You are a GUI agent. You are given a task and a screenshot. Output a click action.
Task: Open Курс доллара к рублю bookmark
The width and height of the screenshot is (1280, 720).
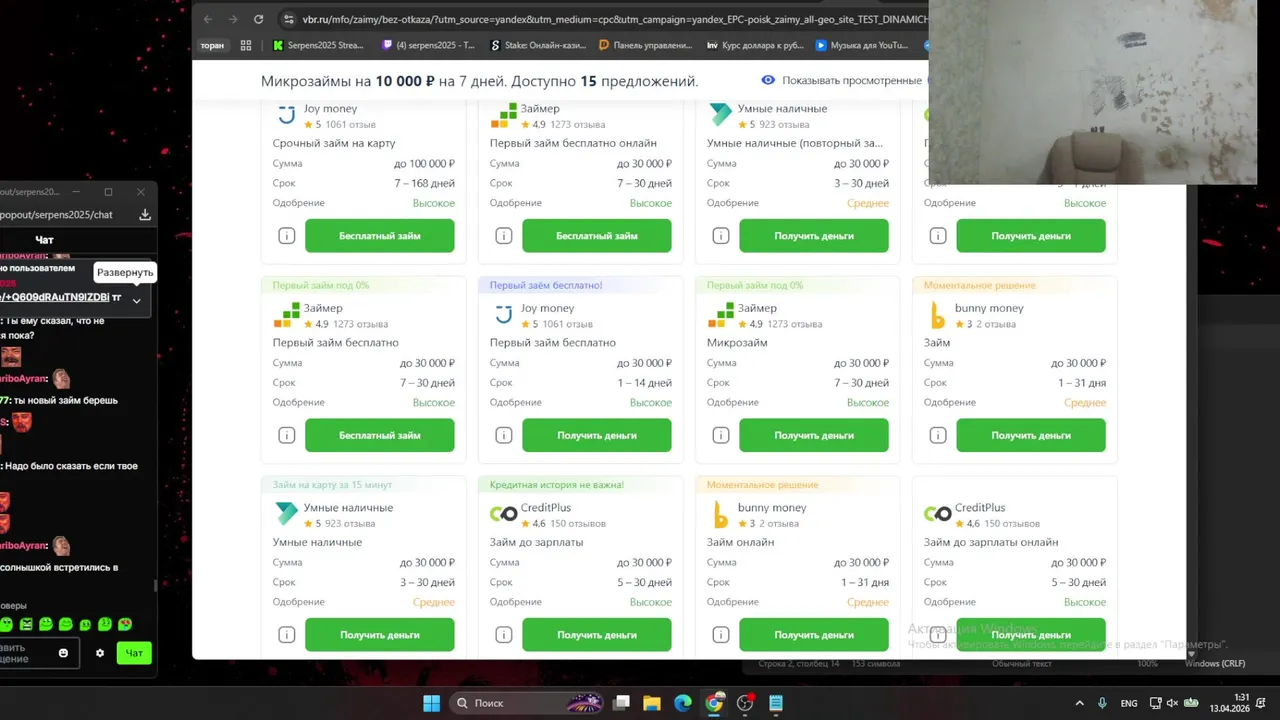point(754,45)
